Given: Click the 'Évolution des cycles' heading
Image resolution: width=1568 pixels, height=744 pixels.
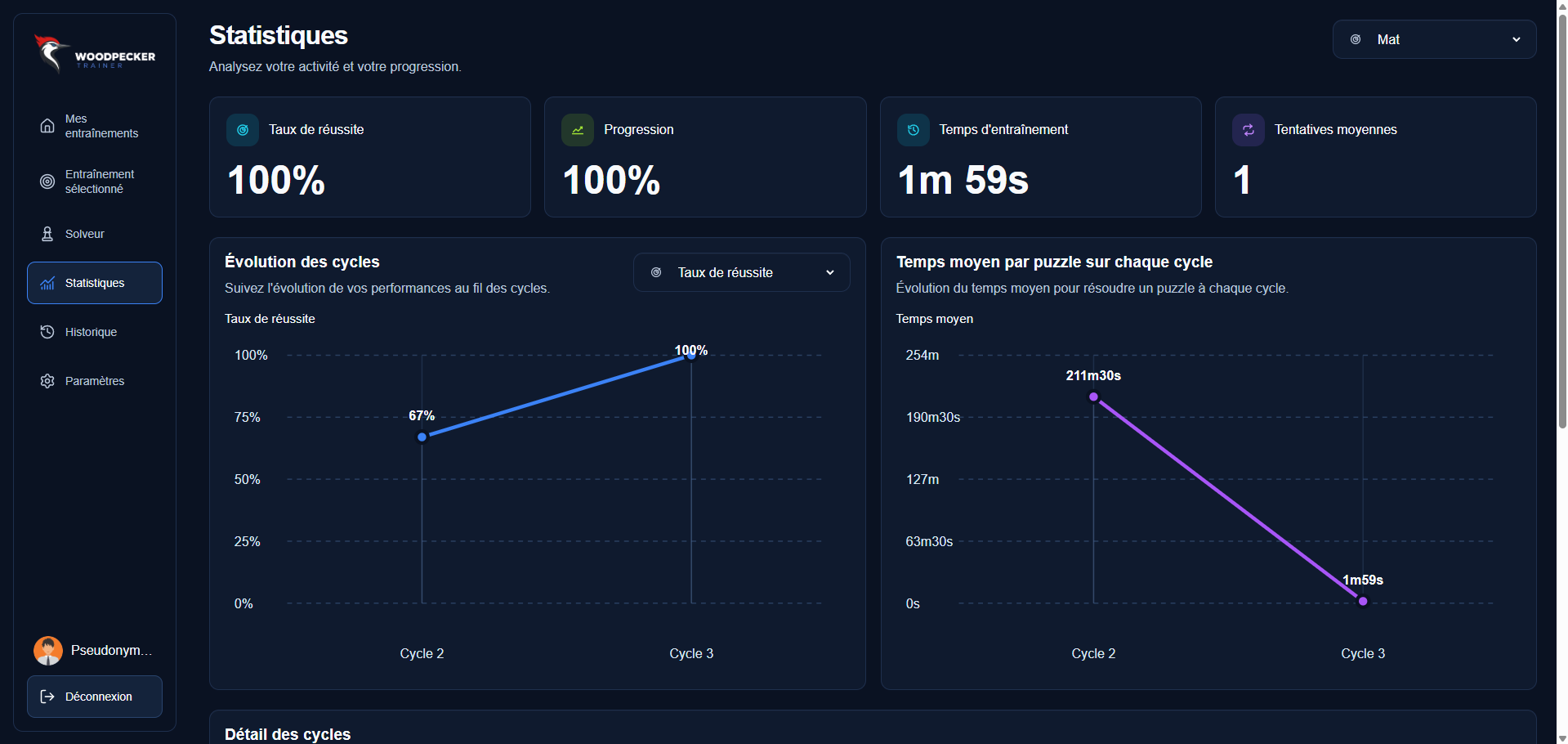Looking at the screenshot, I should (302, 262).
